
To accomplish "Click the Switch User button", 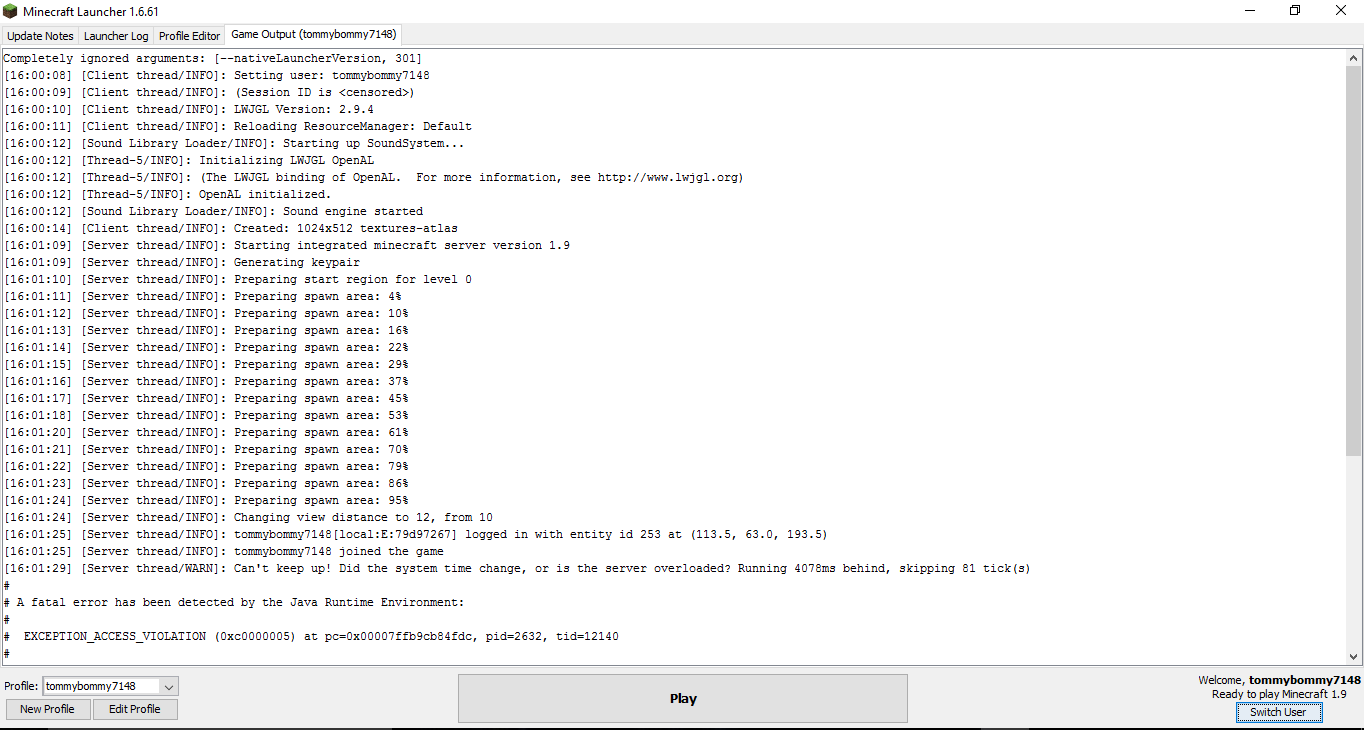I will point(1278,712).
